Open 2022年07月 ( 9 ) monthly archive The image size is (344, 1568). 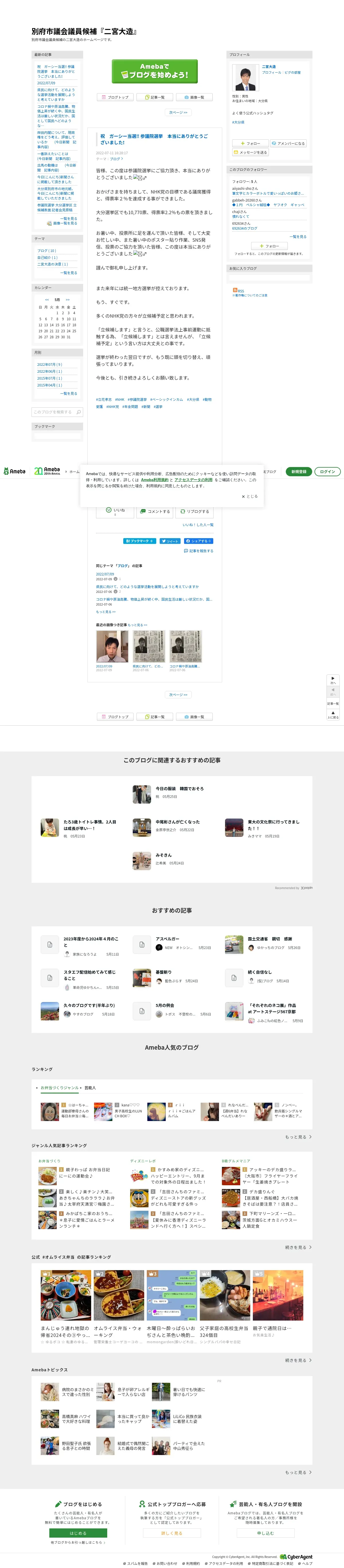pos(49,365)
